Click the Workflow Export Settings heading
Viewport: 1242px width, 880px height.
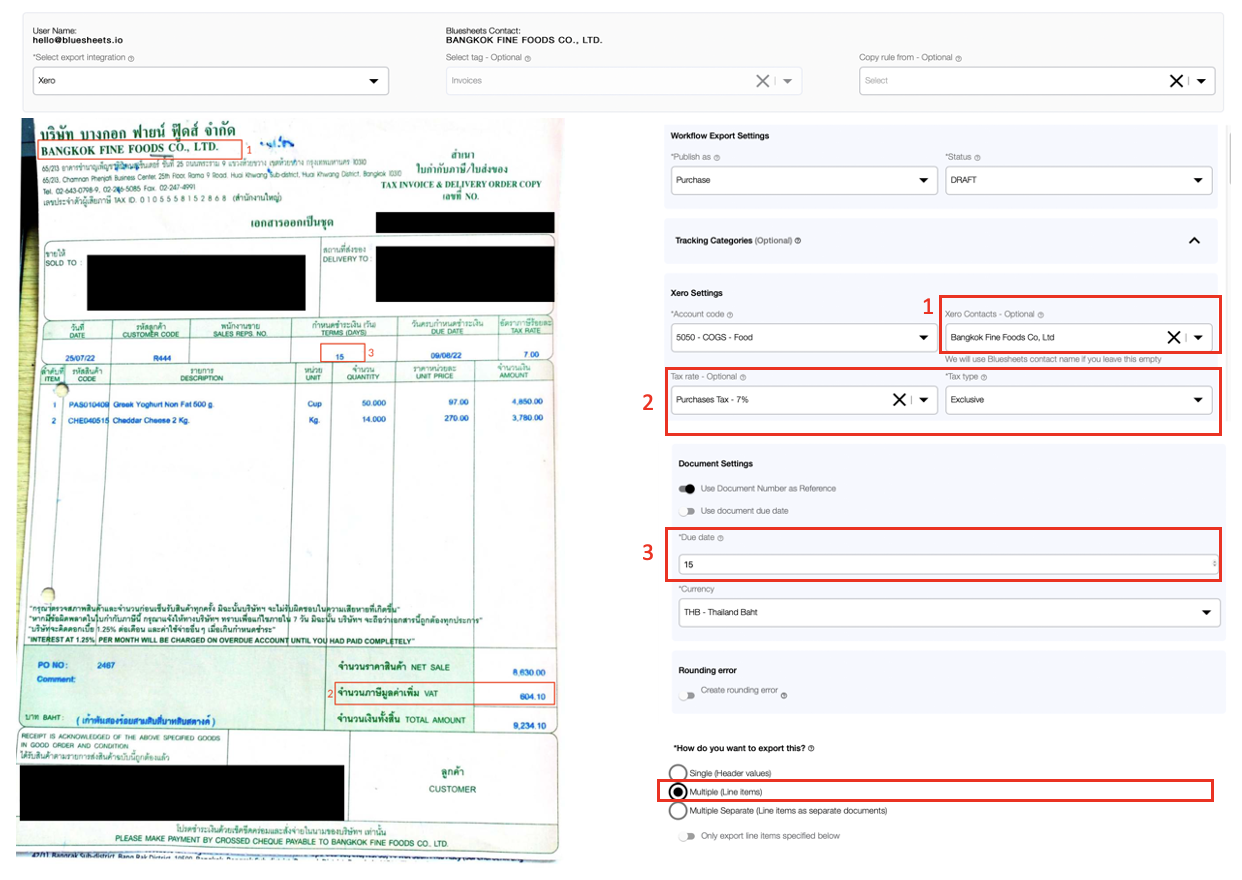(x=720, y=135)
